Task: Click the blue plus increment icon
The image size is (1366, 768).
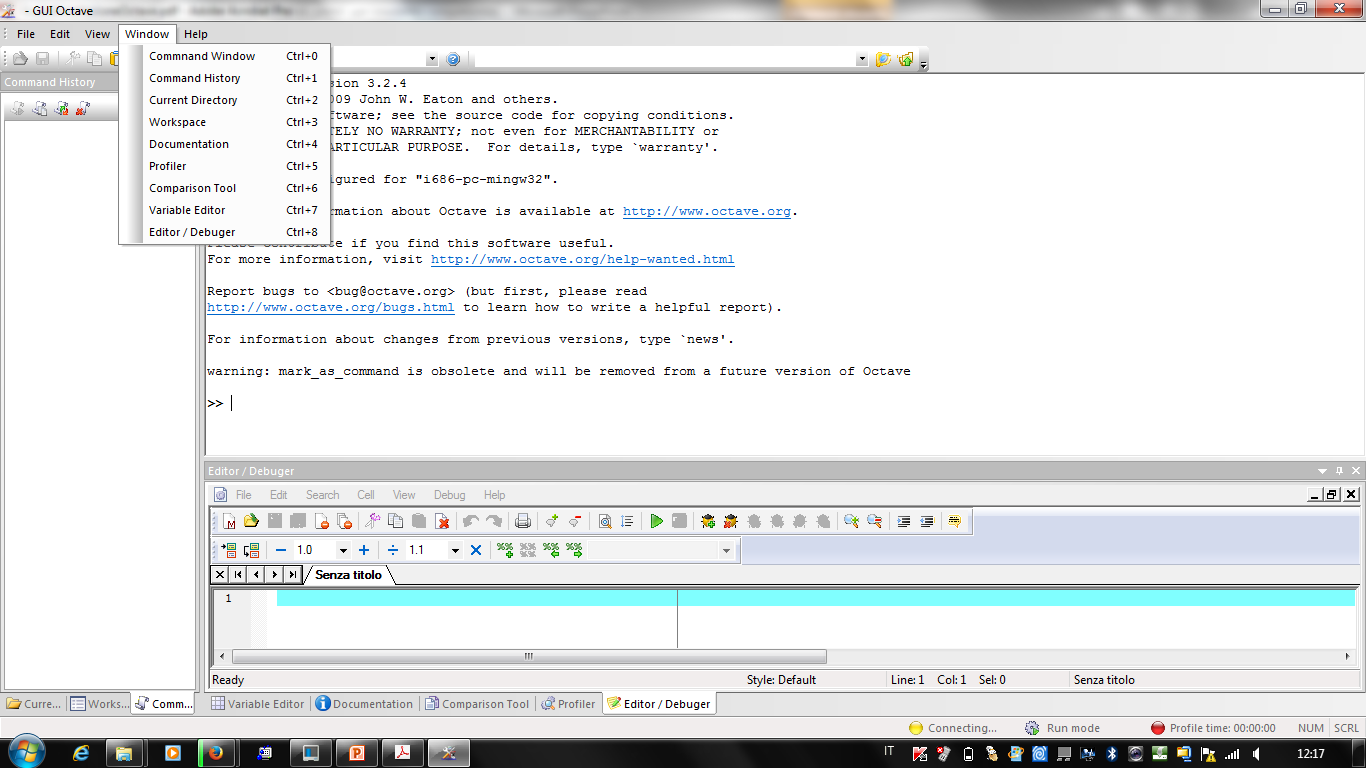Action: point(363,550)
